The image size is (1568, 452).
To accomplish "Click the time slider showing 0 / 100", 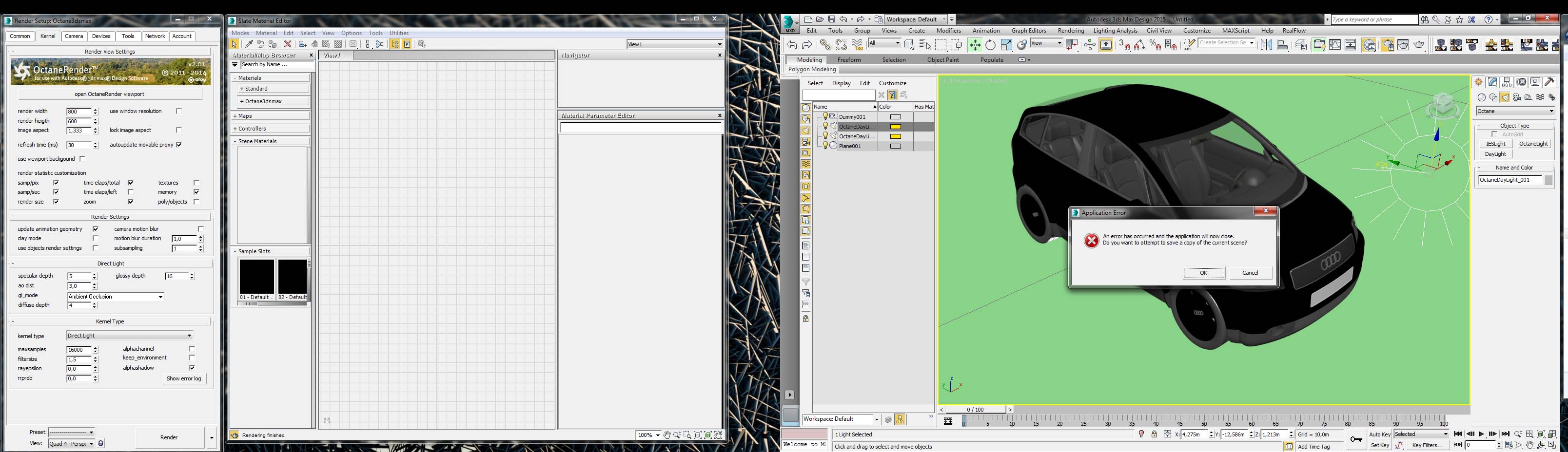I will [976, 410].
